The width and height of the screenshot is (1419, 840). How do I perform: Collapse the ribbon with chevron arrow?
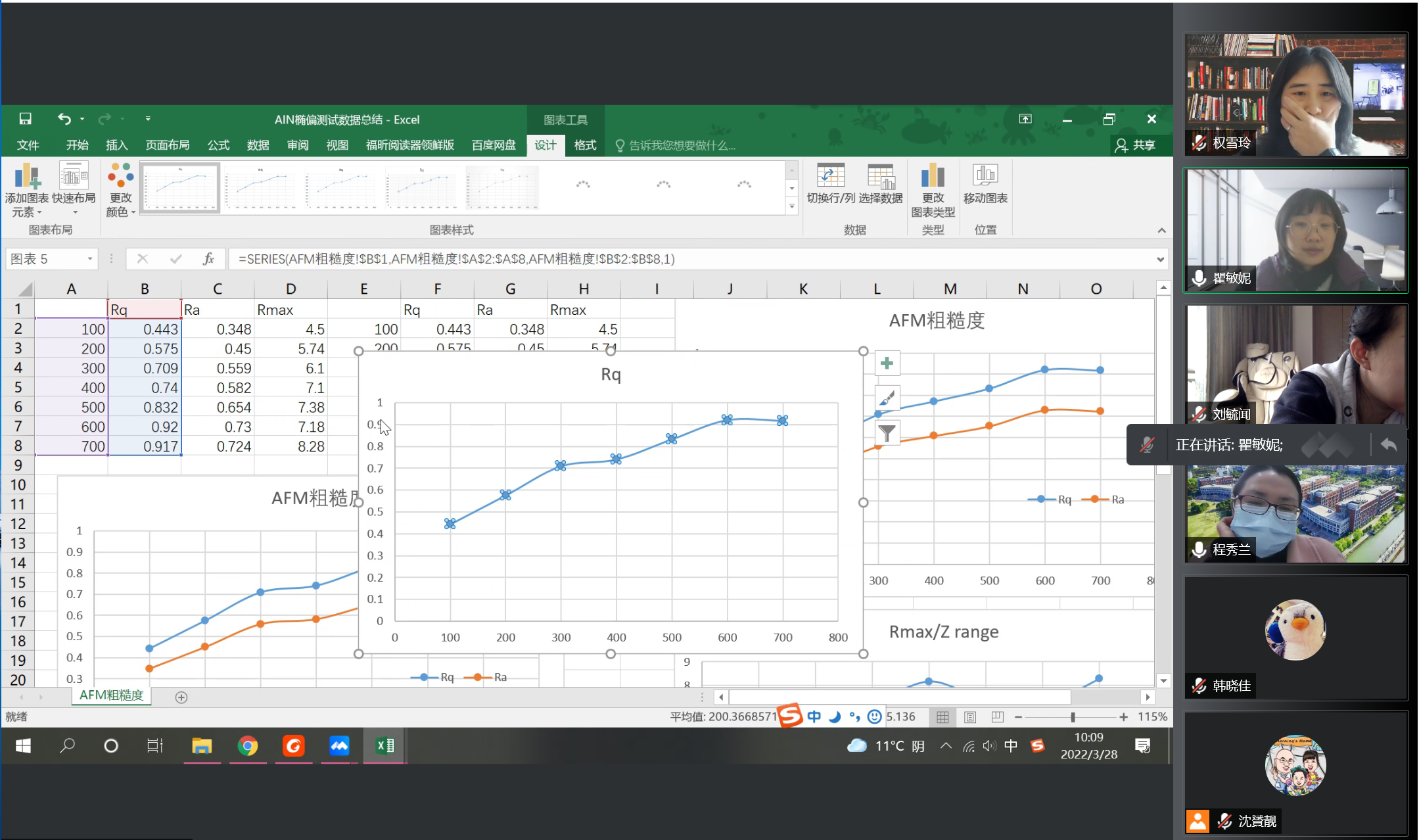coord(1161,230)
